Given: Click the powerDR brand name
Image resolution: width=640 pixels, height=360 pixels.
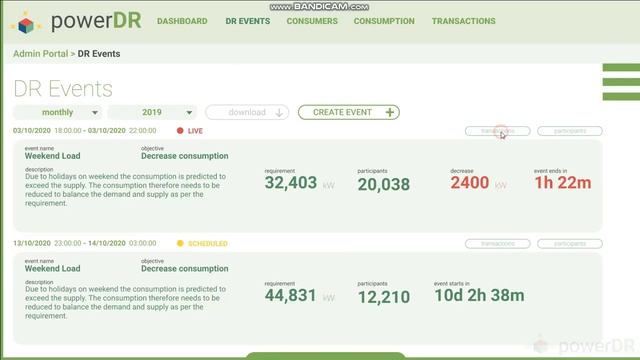Looking at the screenshot, I should coord(96,20).
